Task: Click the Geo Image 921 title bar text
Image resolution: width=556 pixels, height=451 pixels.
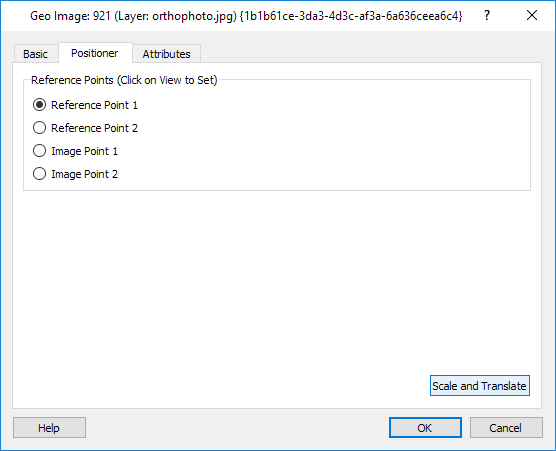Action: point(246,16)
